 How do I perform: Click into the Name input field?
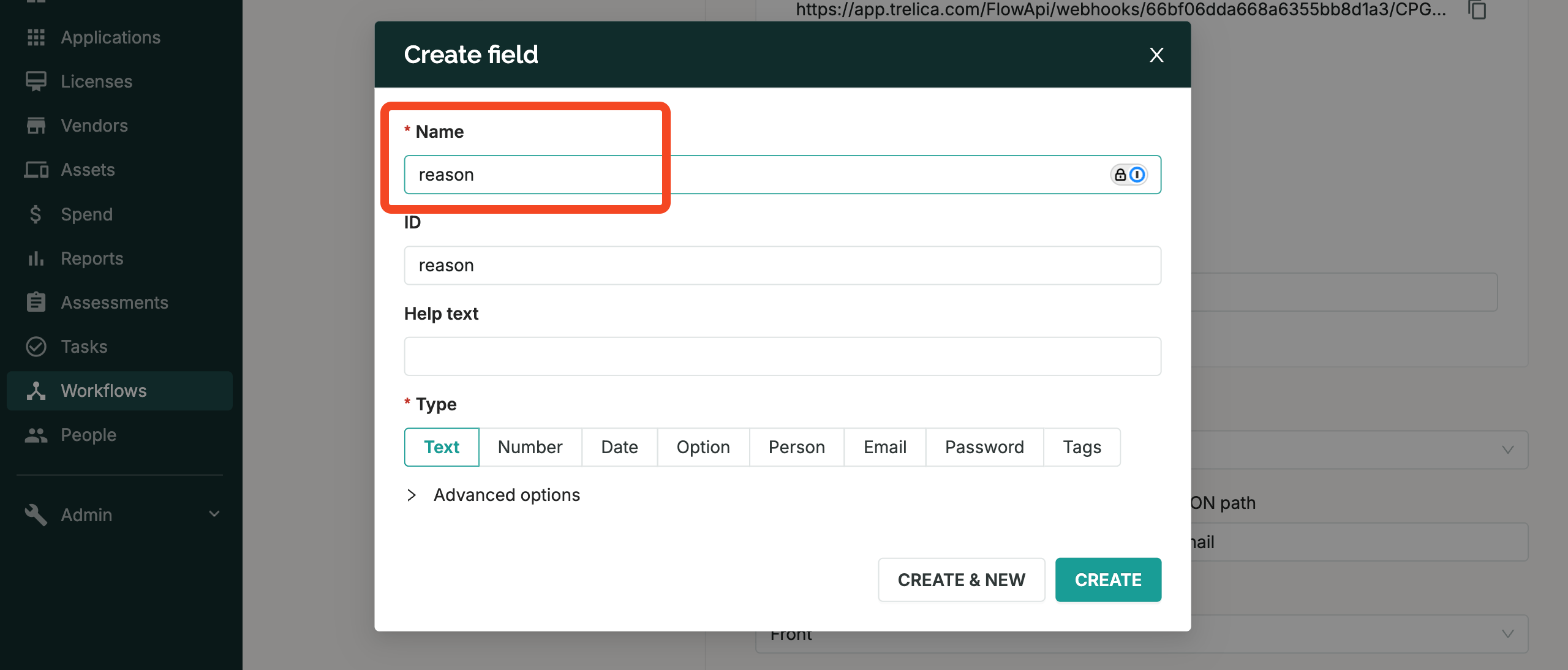pyautogui.click(x=783, y=175)
